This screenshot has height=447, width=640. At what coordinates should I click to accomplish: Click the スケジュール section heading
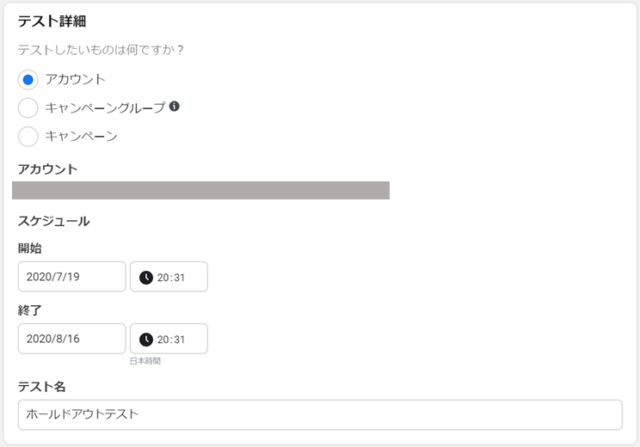(x=54, y=220)
